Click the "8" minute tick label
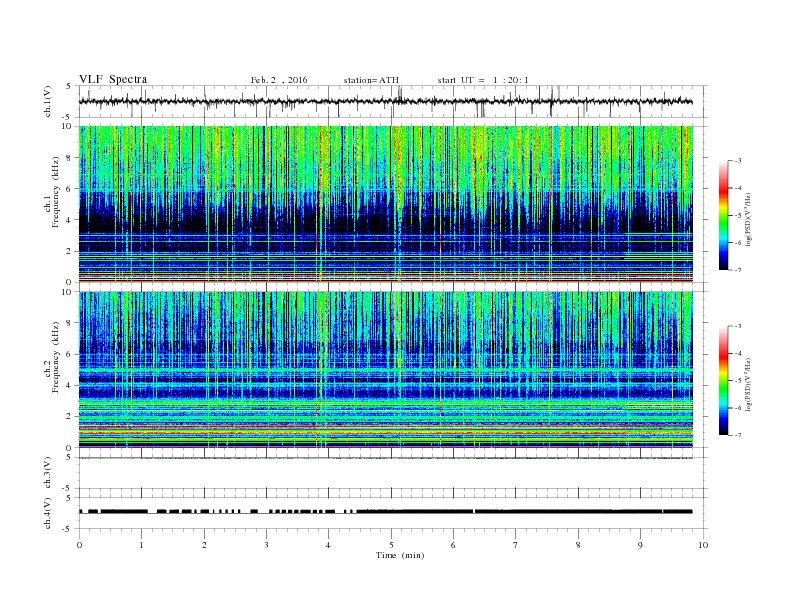792x612 pixels. [x=578, y=545]
